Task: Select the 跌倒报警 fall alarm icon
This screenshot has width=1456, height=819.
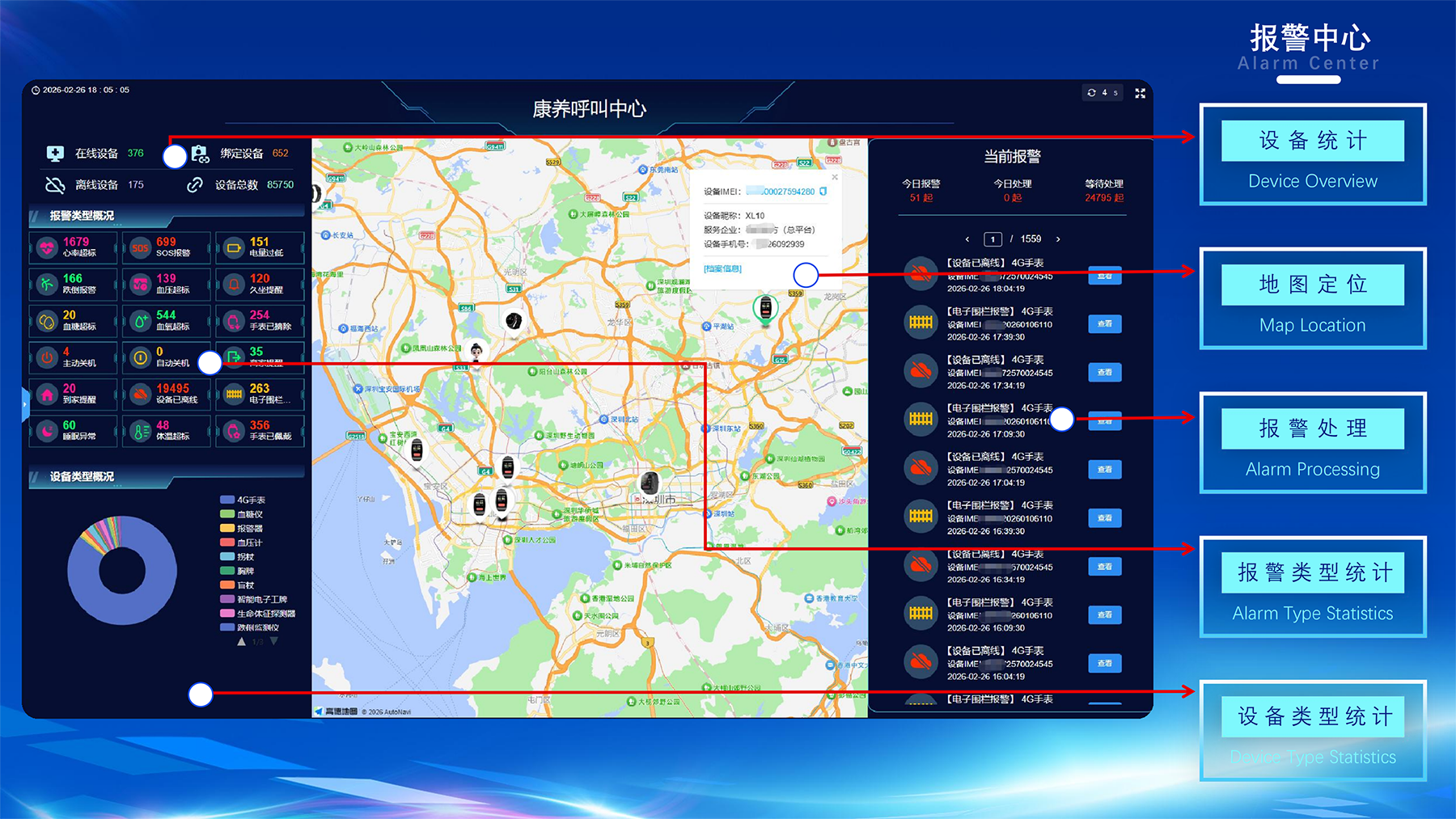Action: pyautogui.click(x=47, y=285)
